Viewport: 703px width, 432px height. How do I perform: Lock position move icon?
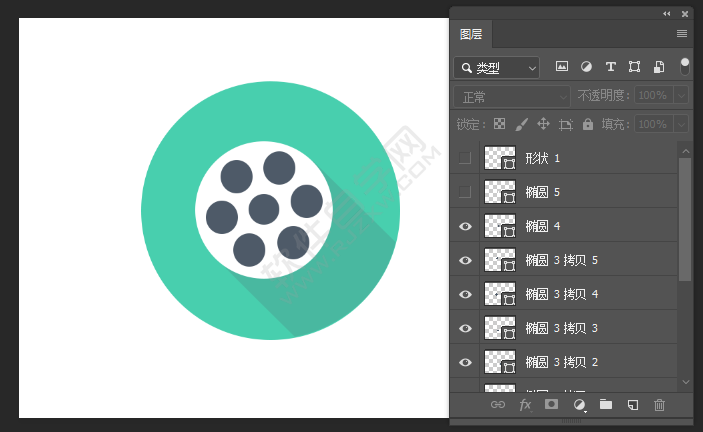[x=543, y=124]
